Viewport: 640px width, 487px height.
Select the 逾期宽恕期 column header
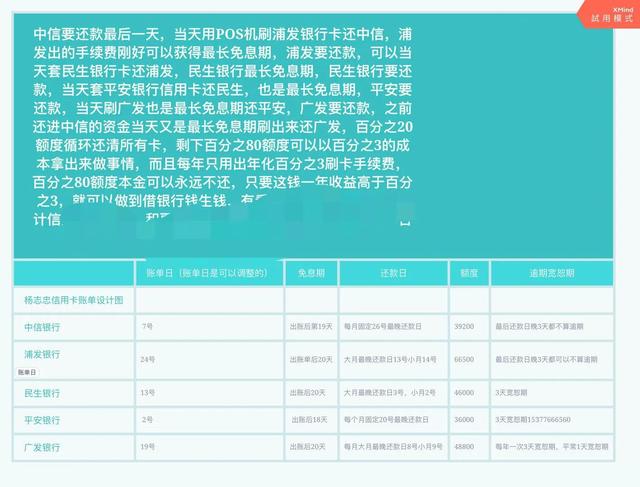tap(552, 273)
